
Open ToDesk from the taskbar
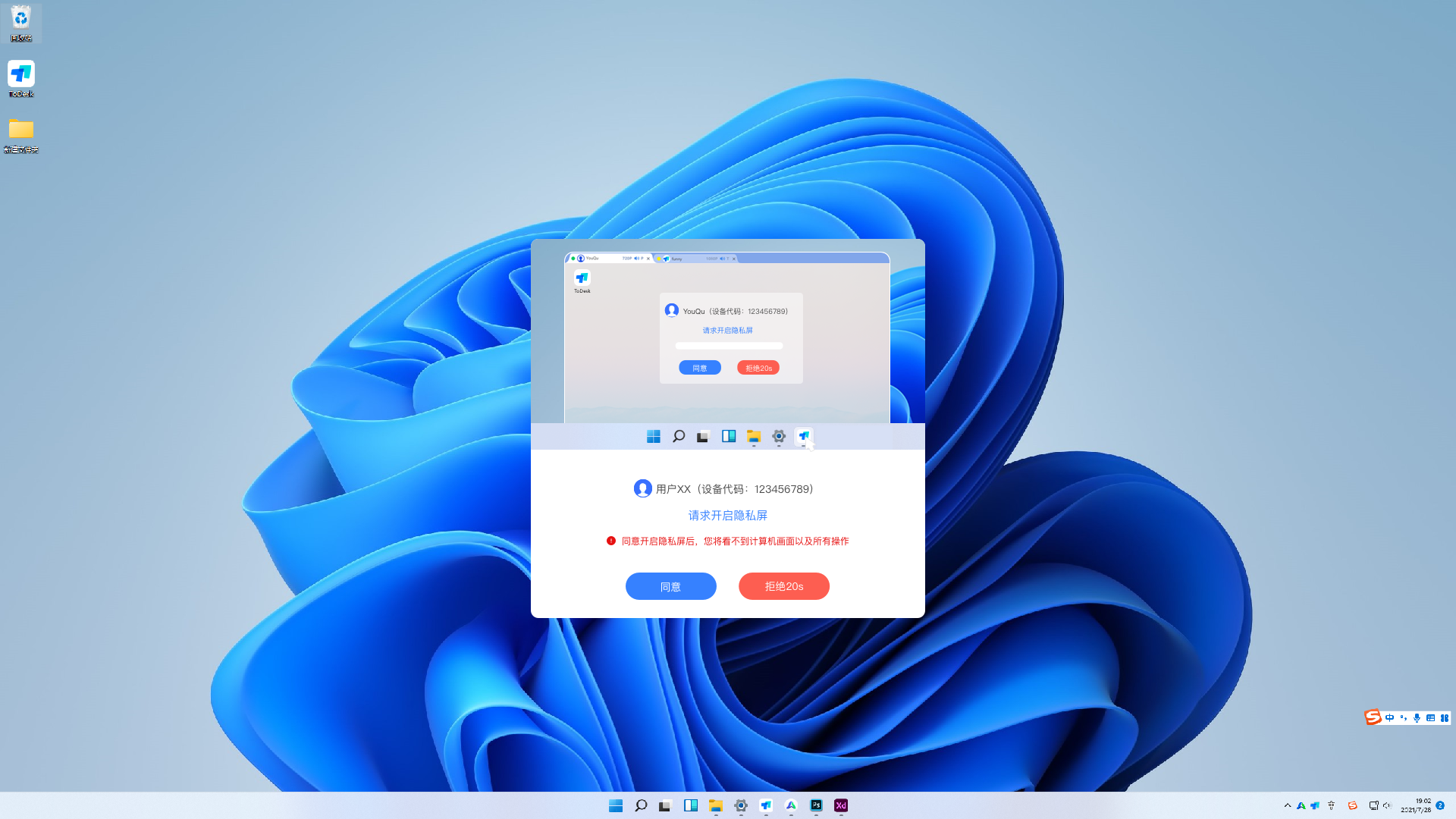click(765, 805)
